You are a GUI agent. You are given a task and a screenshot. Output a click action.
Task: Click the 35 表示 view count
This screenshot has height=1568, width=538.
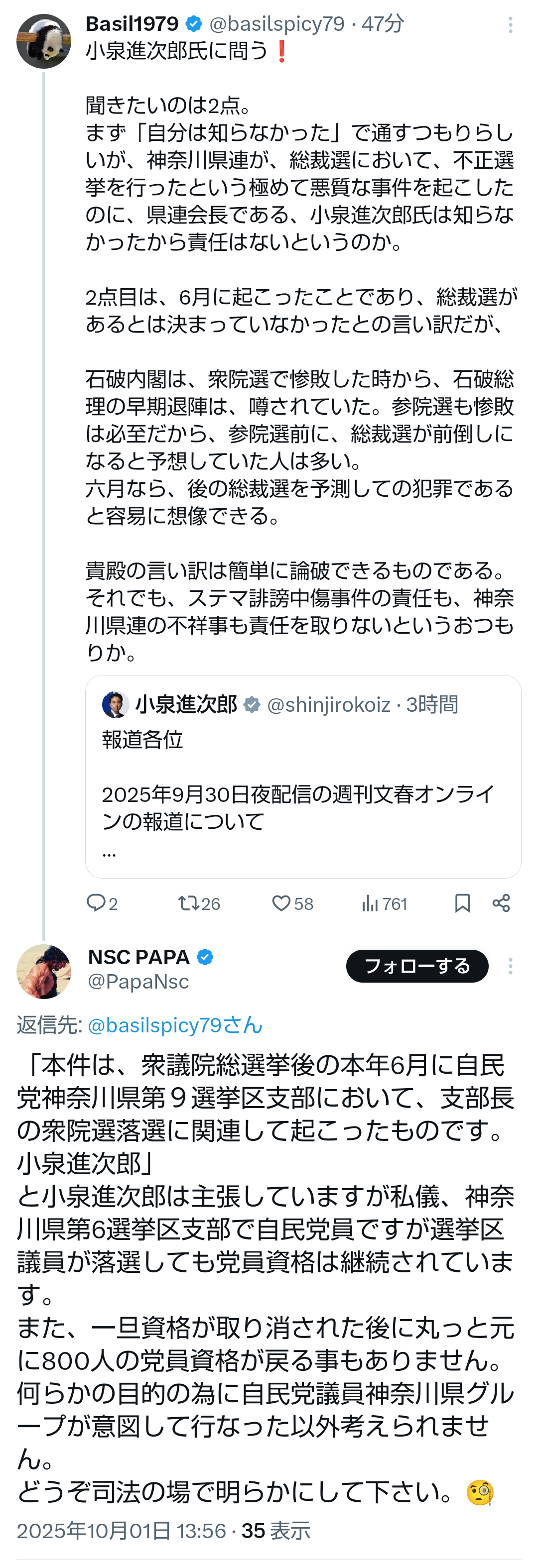tap(276, 1531)
